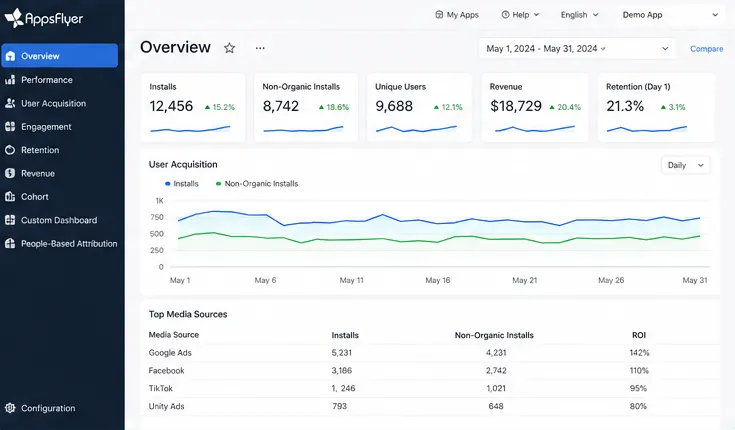Click the Retention circular icon
Screen dimensions: 735x430
(10, 150)
